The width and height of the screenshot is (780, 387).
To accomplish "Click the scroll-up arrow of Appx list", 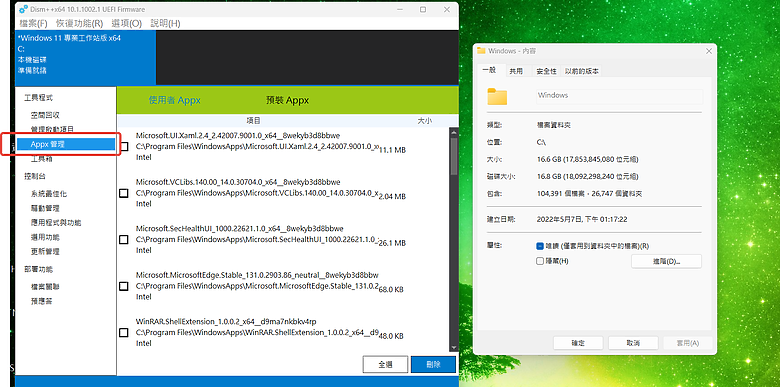I will (453, 132).
